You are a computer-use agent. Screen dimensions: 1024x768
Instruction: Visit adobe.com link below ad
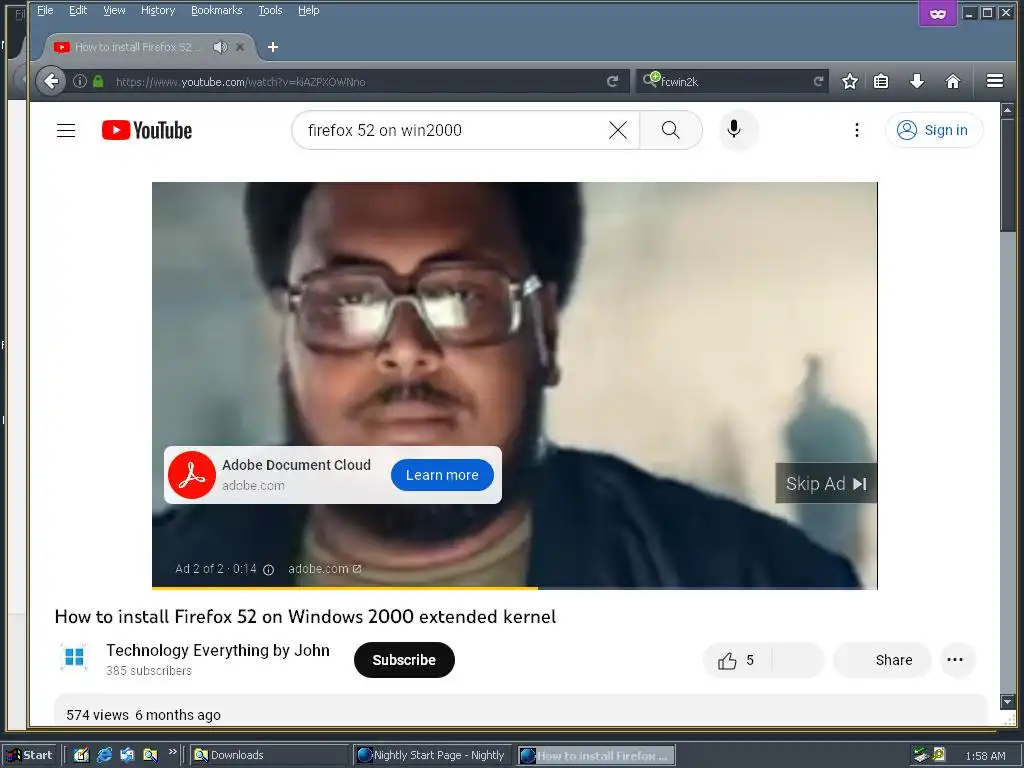pyautogui.click(x=325, y=569)
